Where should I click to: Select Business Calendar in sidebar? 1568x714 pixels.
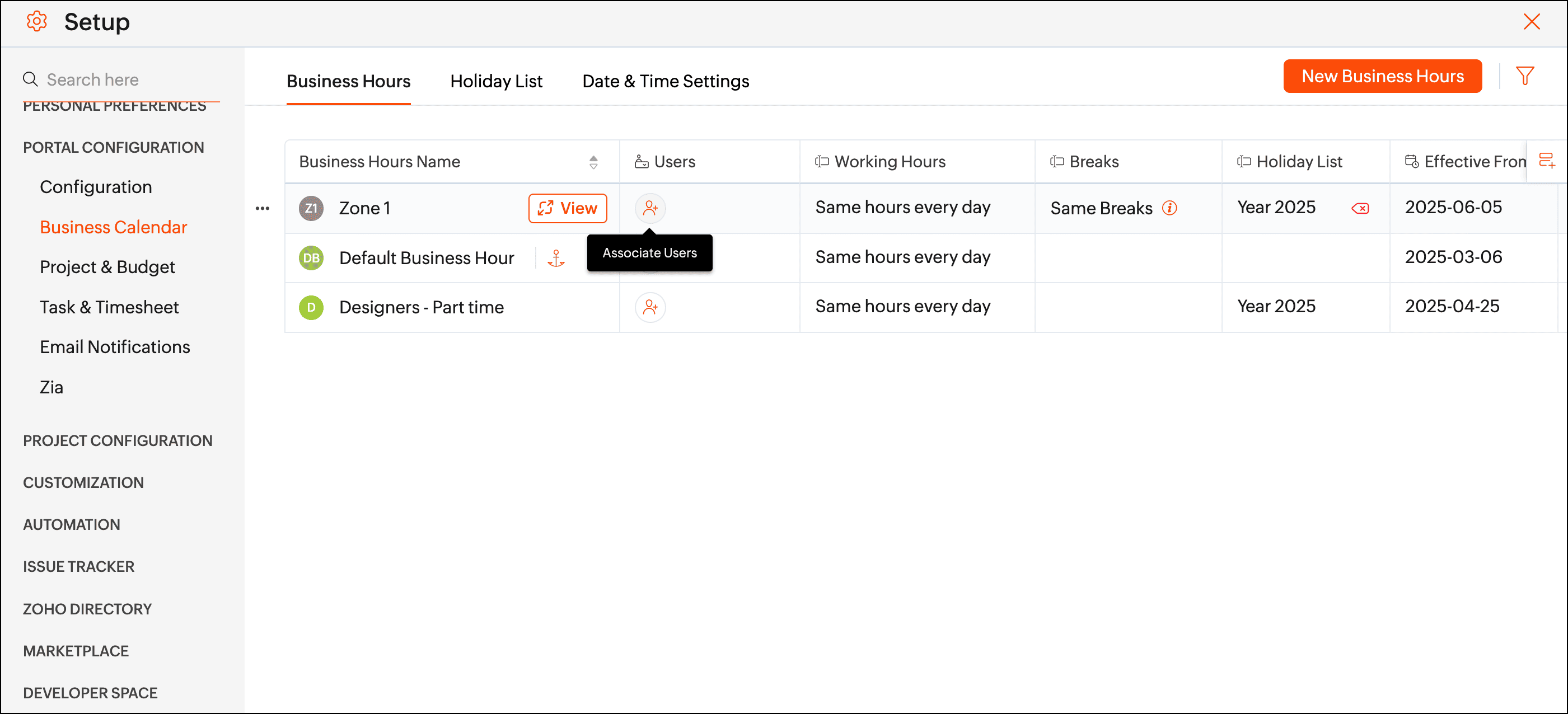tap(113, 227)
